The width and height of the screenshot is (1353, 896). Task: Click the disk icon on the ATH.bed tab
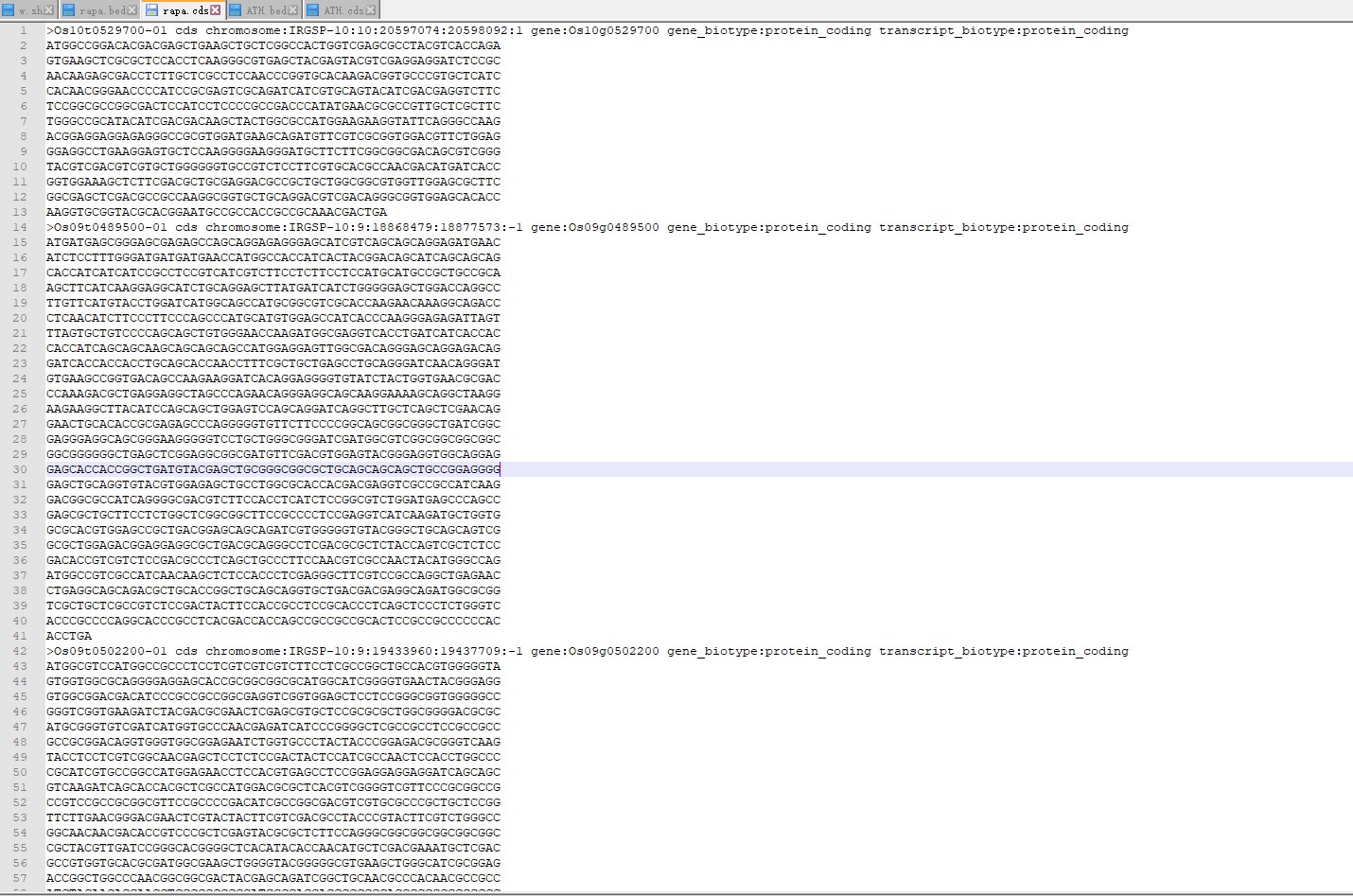point(236,10)
